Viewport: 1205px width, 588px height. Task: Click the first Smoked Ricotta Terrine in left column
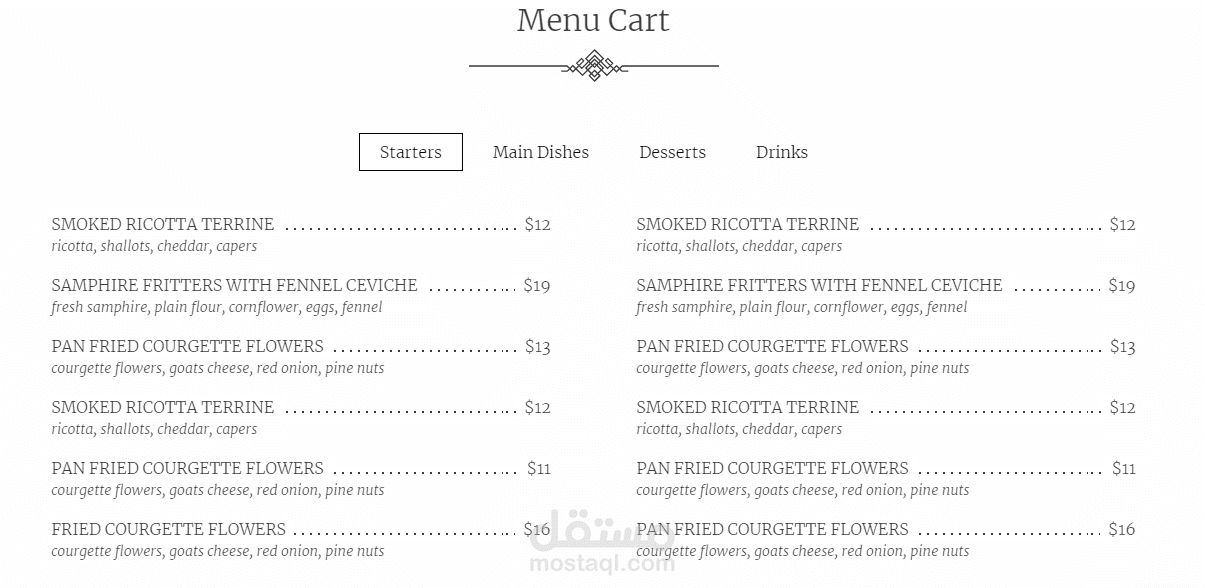coord(162,225)
